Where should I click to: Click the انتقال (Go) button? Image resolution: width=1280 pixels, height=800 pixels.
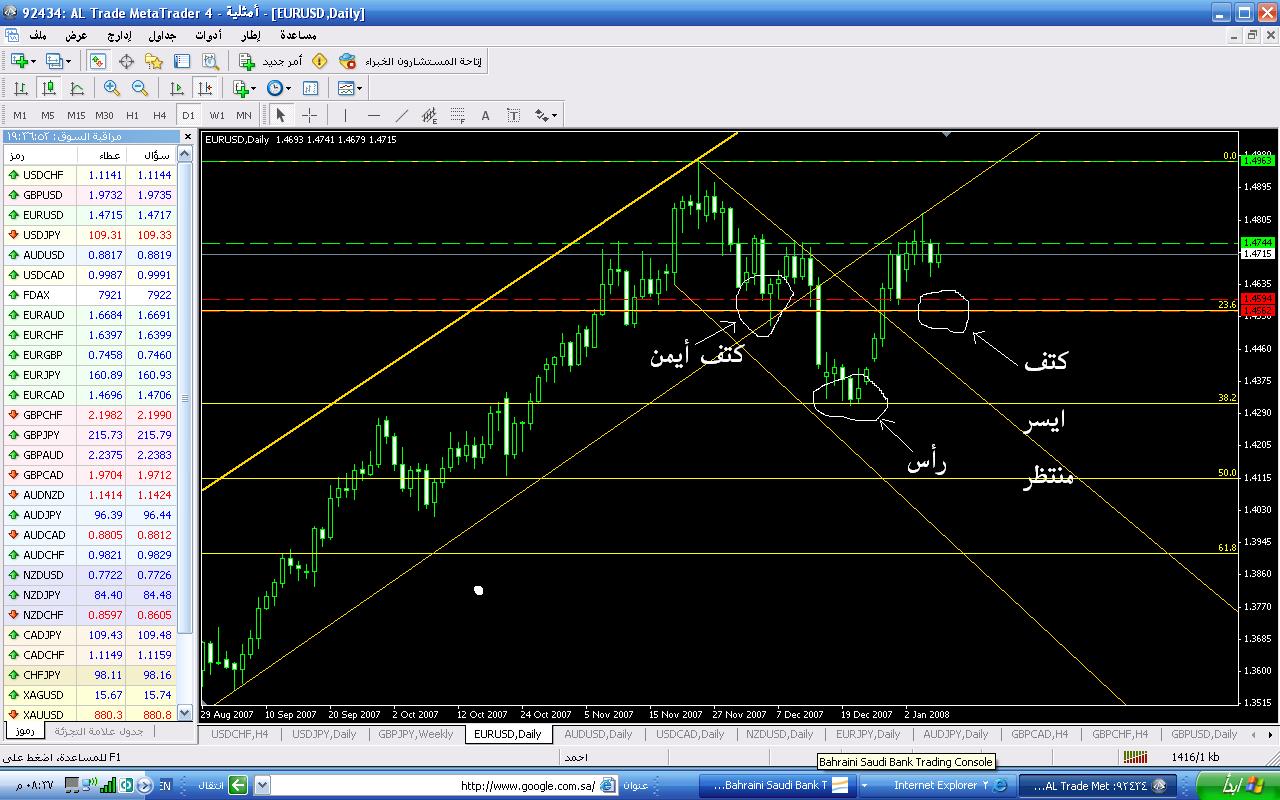223,786
